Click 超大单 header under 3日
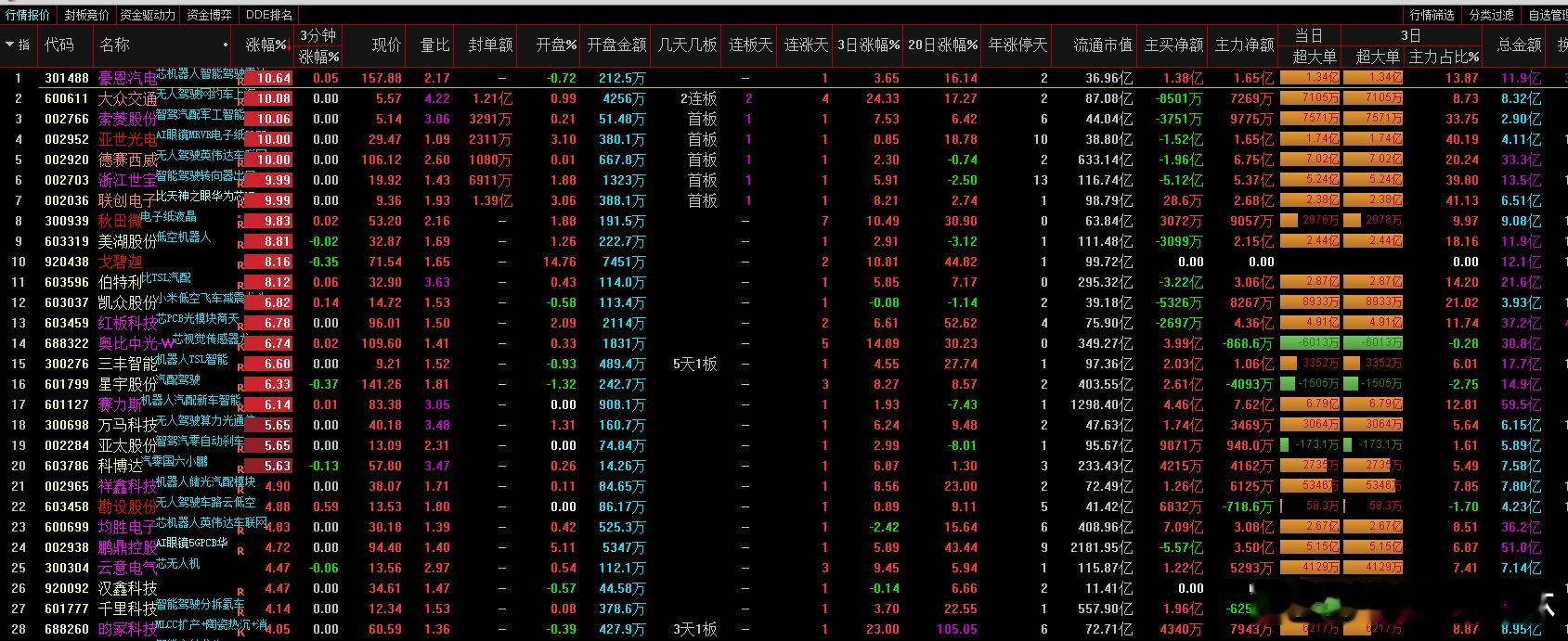 tap(1378, 57)
